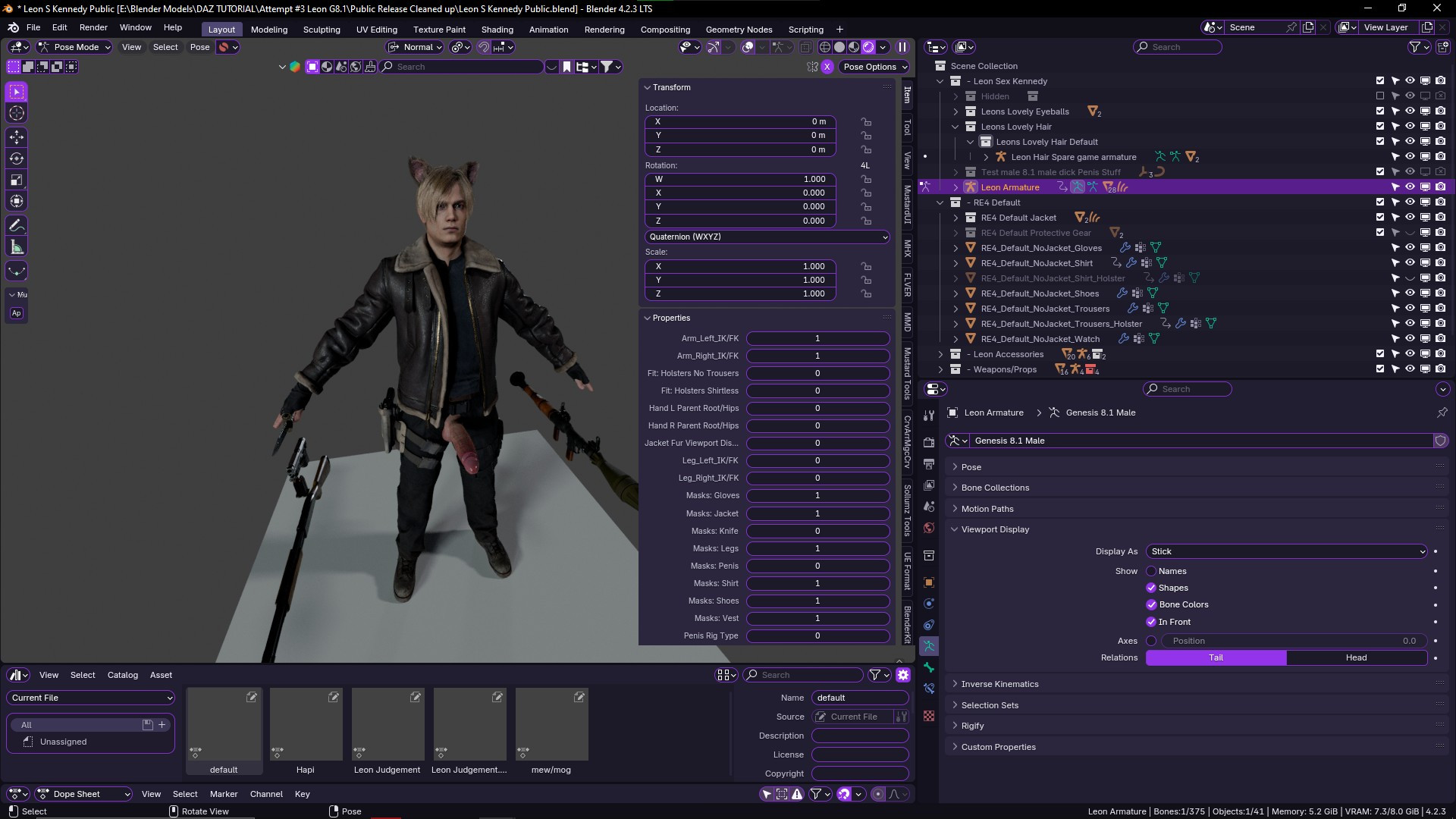
Task: Expand the Inverse Kinematics panel
Action: [x=999, y=684]
